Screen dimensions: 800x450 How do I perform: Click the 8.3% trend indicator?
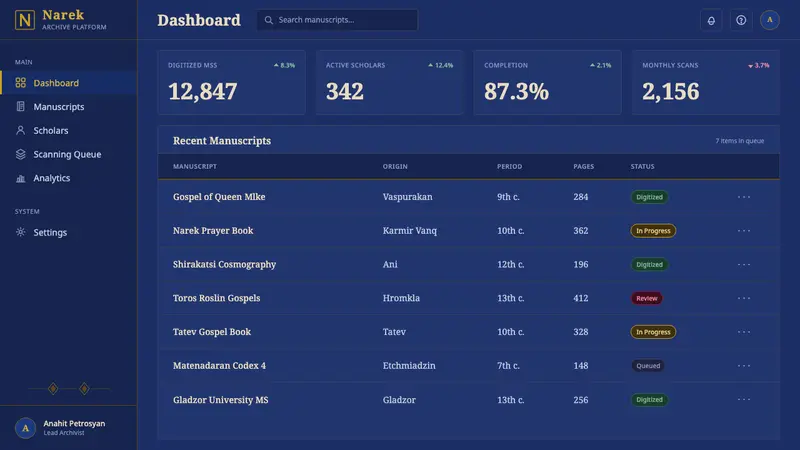click(284, 65)
